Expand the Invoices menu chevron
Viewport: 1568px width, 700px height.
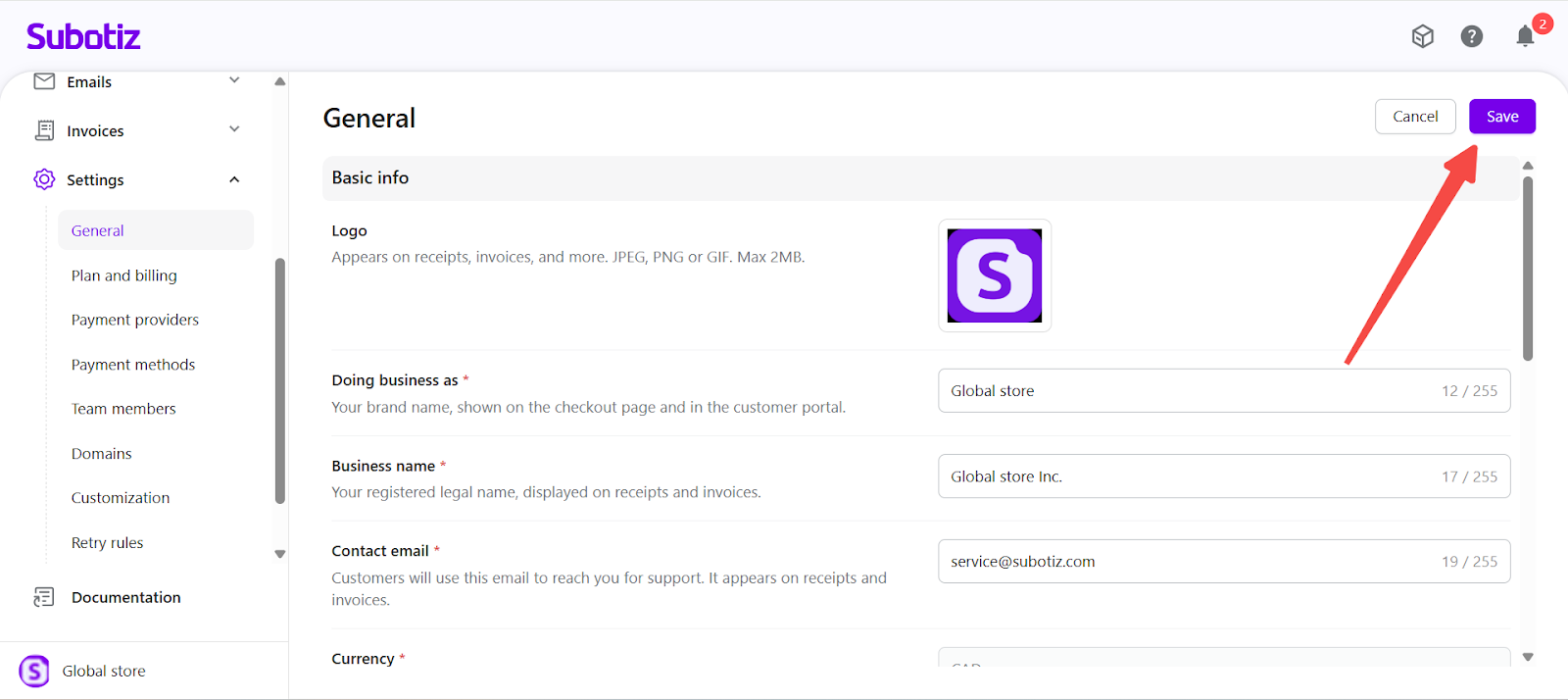234,129
